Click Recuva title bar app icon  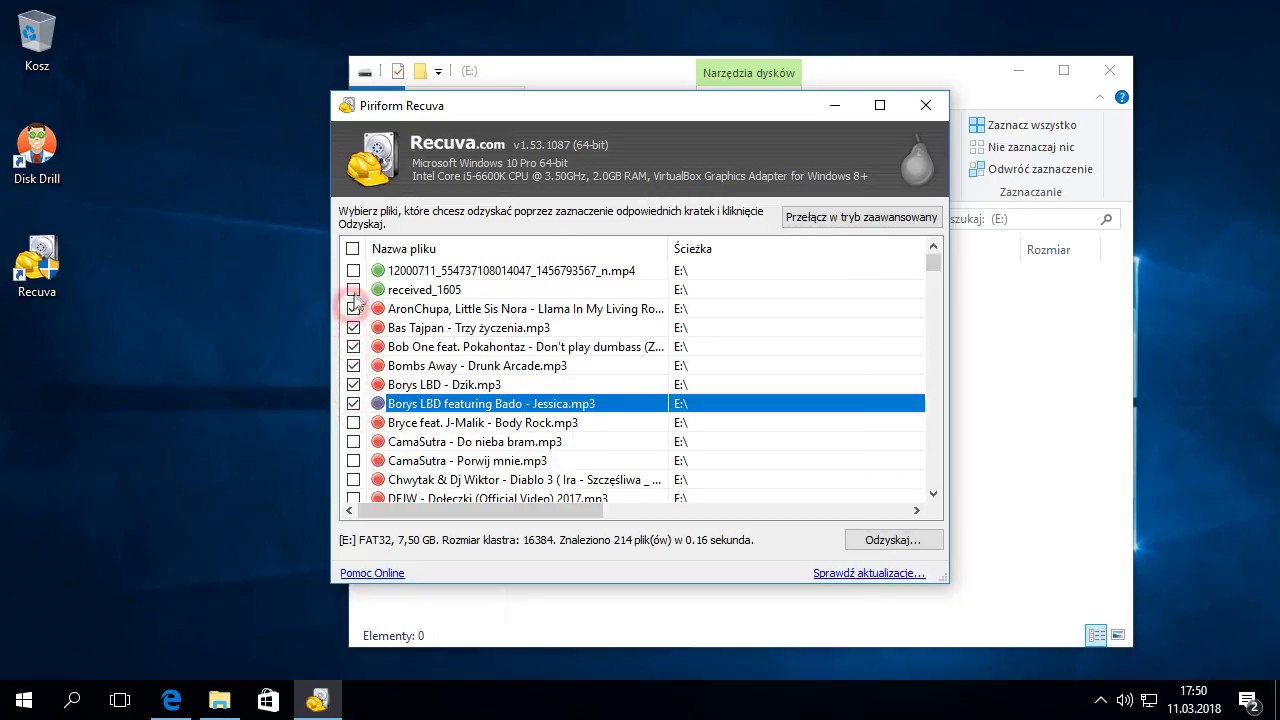click(x=347, y=106)
